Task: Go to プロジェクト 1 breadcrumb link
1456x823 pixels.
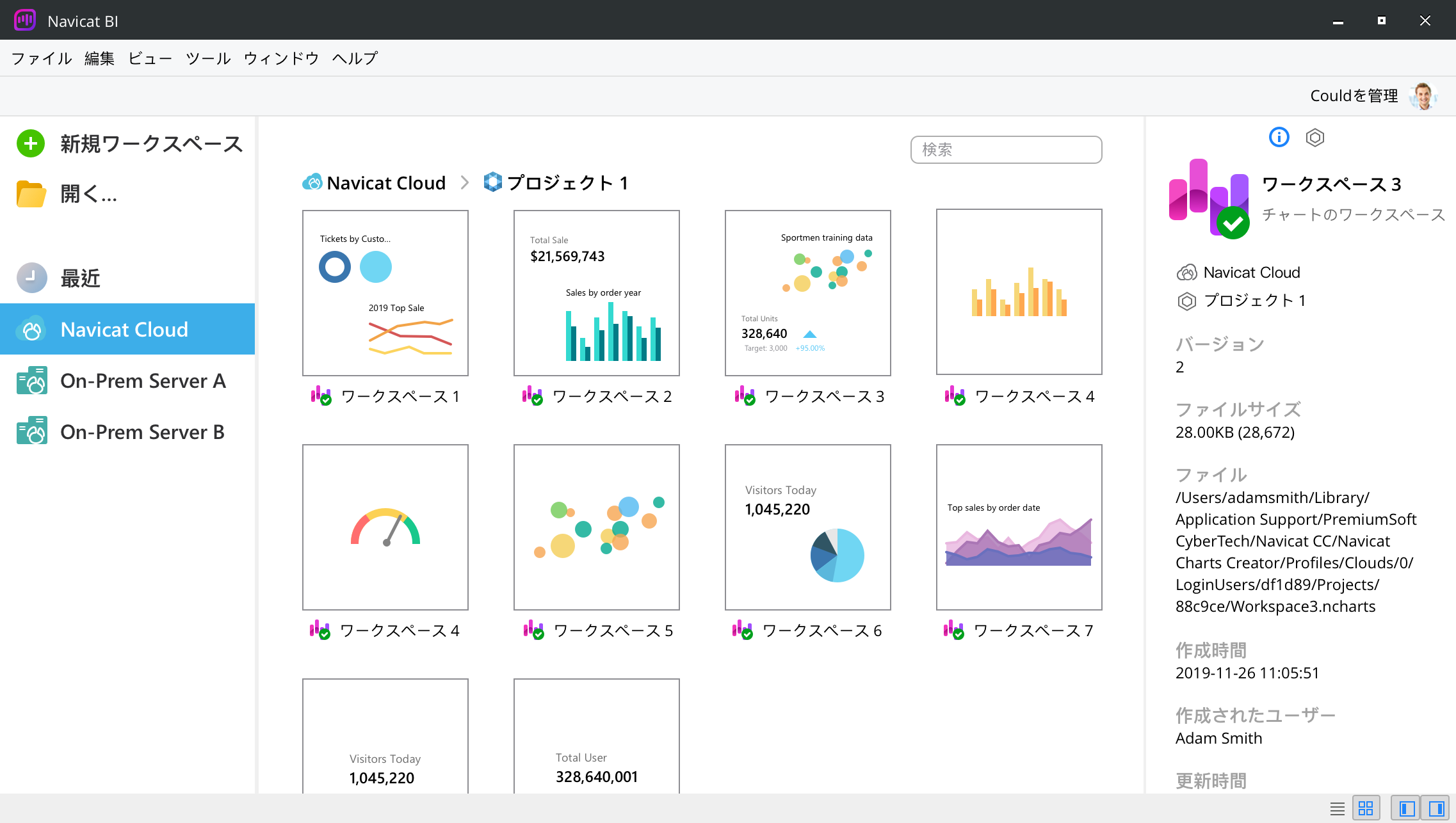Action: [x=567, y=182]
